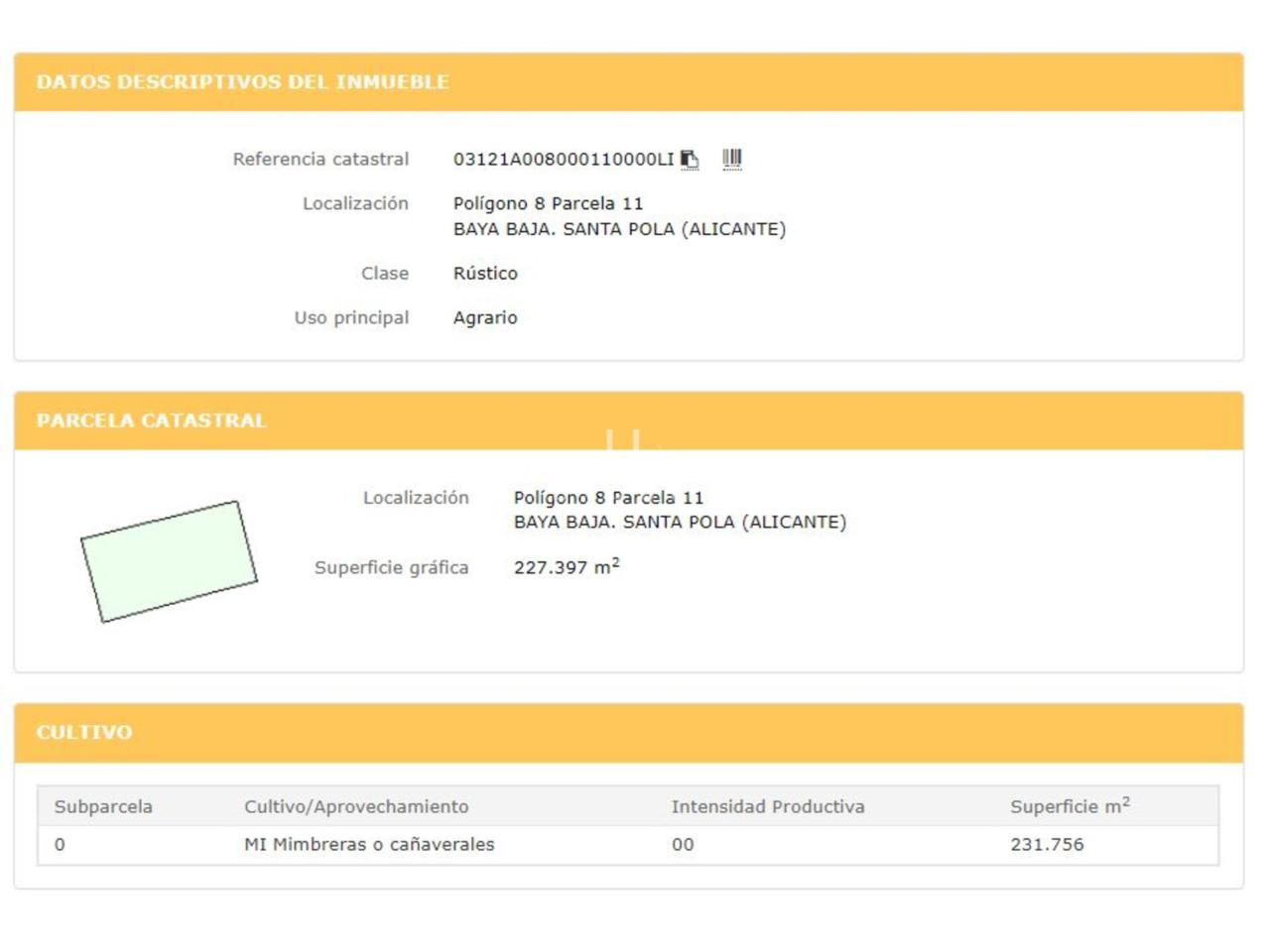
Task: Click the Superficie gráfica label
Action: point(391,568)
